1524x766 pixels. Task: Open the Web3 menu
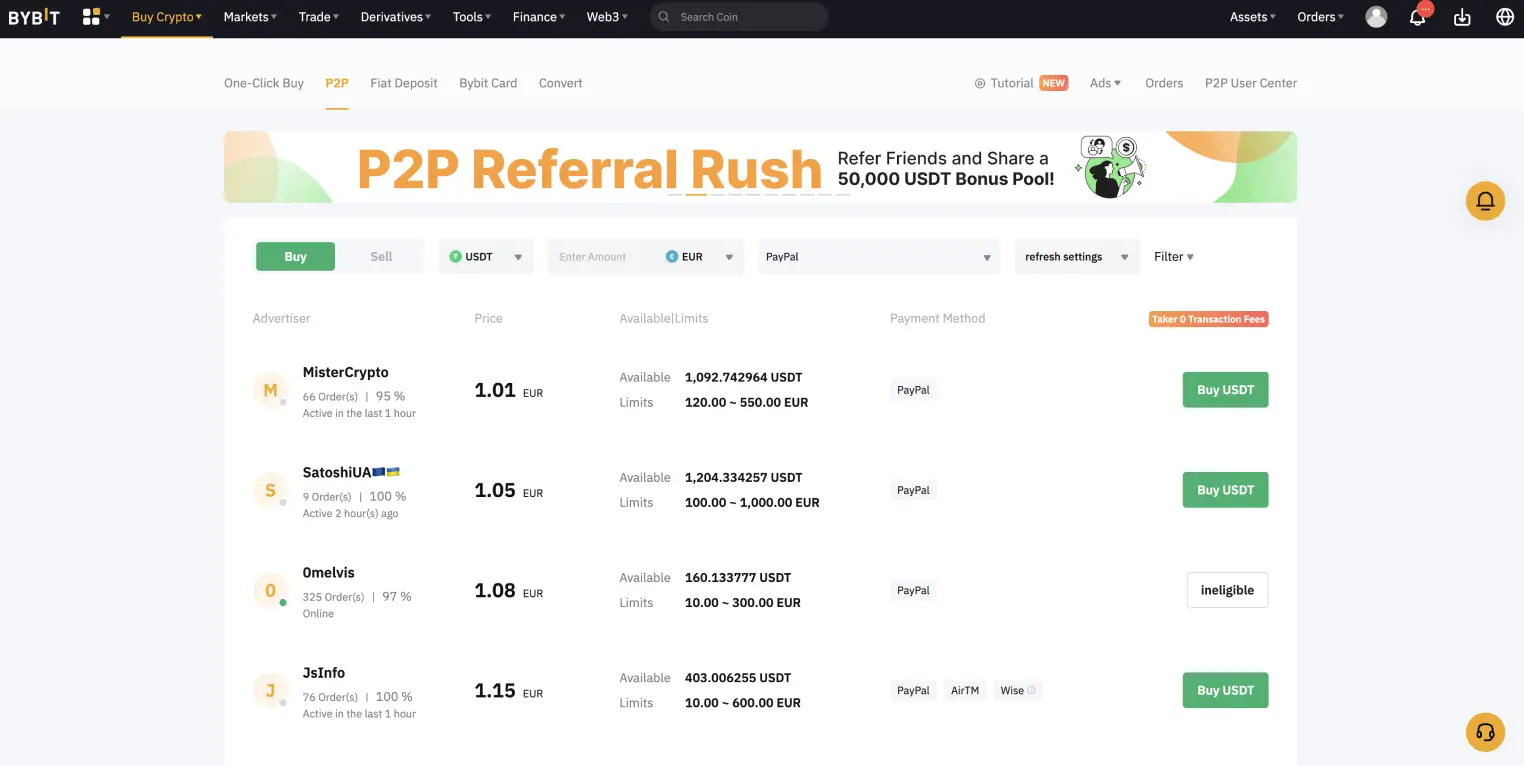click(607, 17)
